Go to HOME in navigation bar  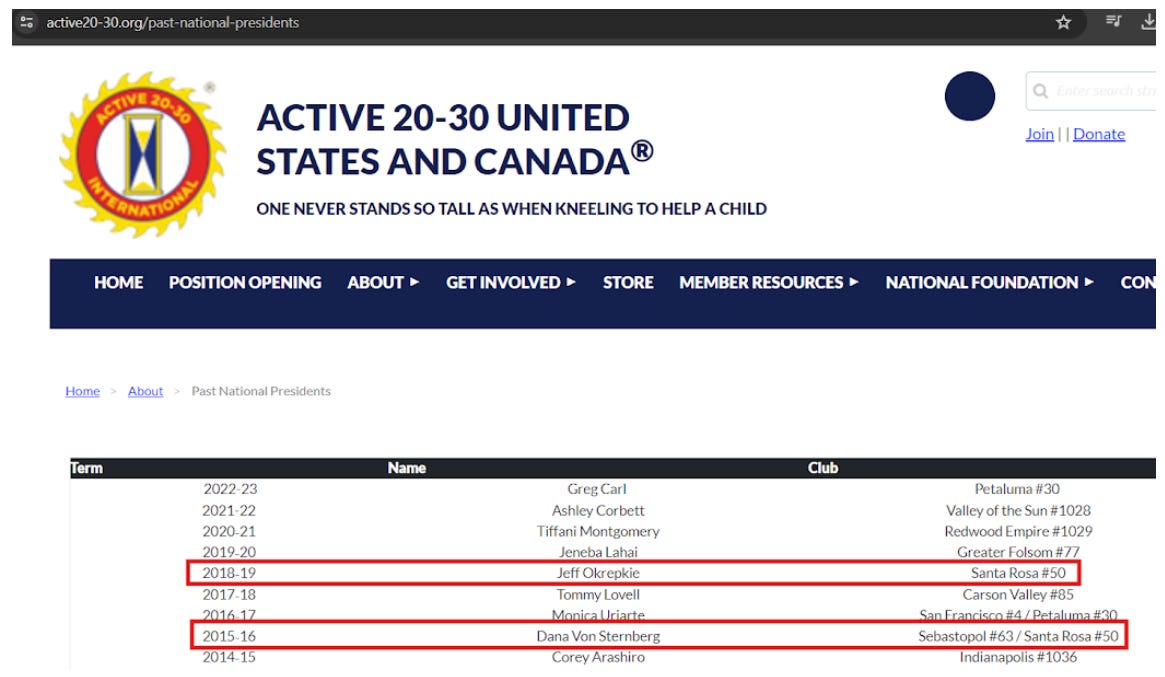119,282
